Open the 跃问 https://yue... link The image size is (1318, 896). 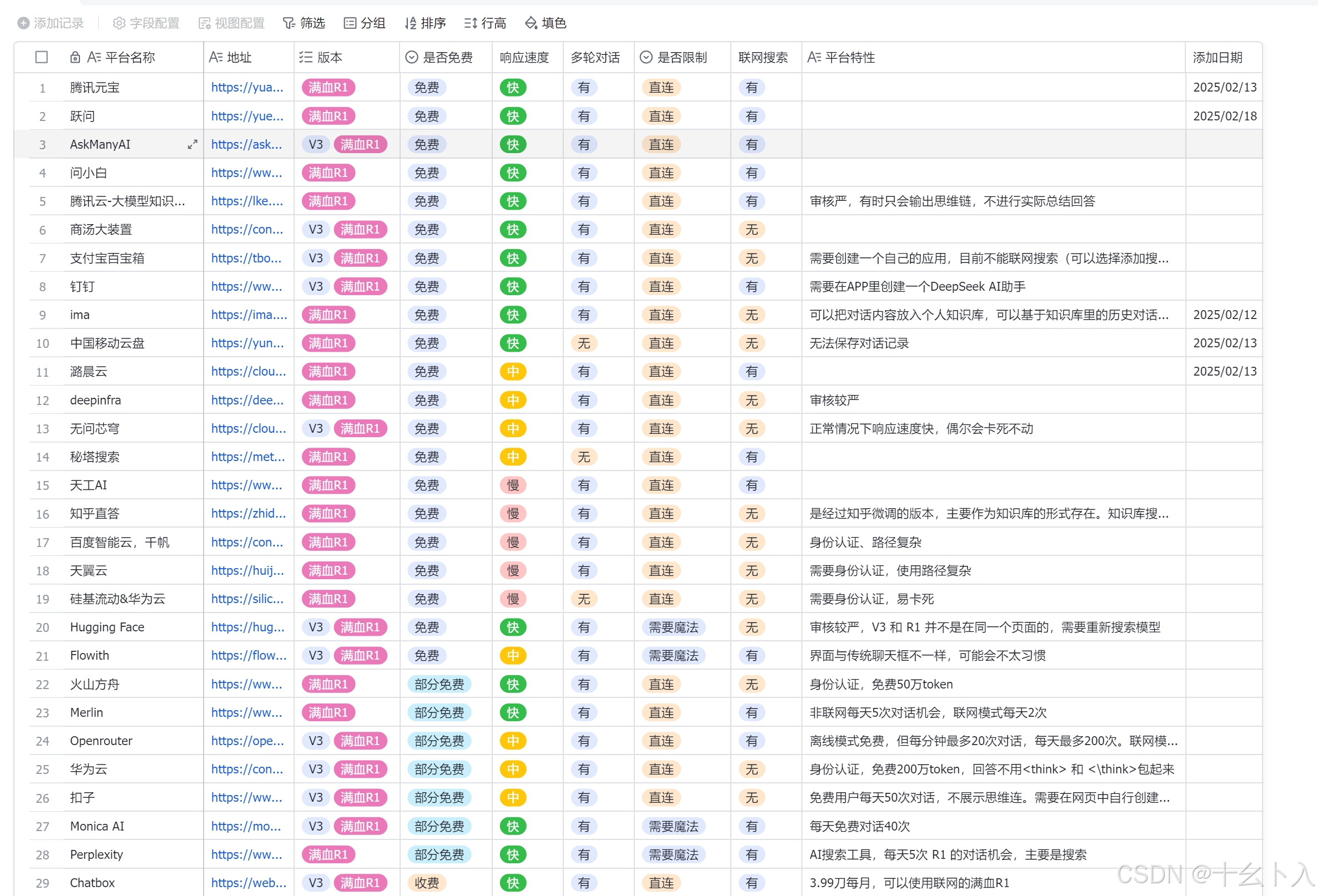pyautogui.click(x=248, y=117)
